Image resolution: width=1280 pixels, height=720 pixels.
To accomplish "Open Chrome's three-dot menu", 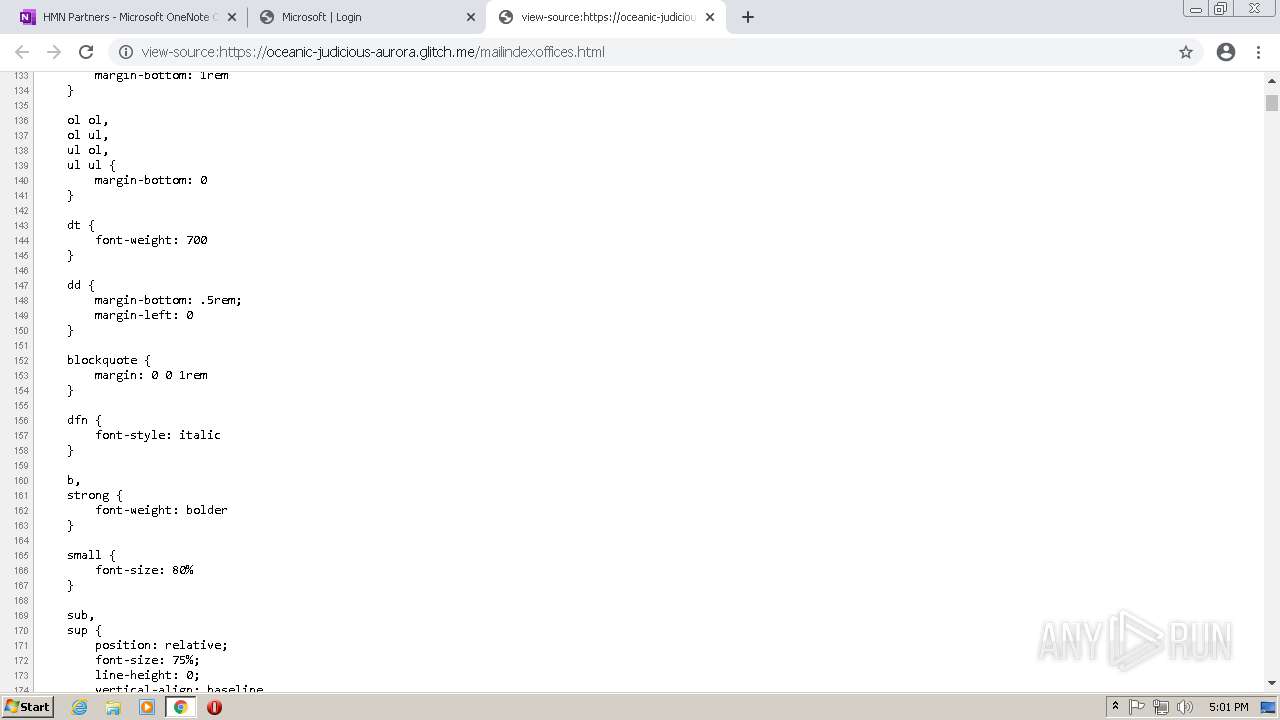I will pos(1259,52).
